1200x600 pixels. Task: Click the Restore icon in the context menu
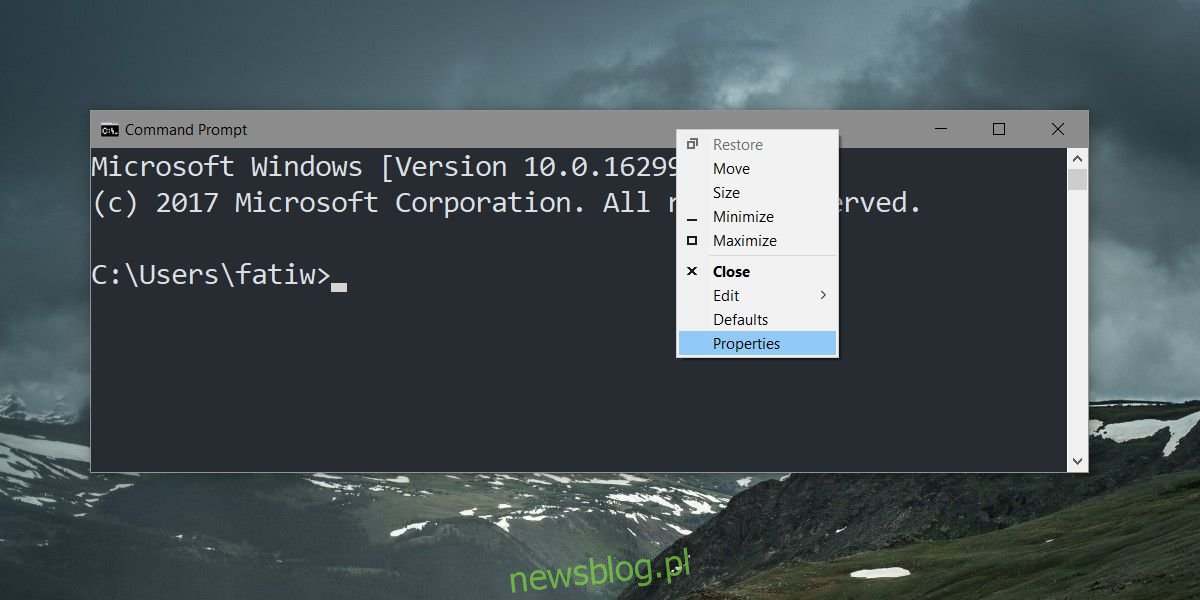(691, 144)
